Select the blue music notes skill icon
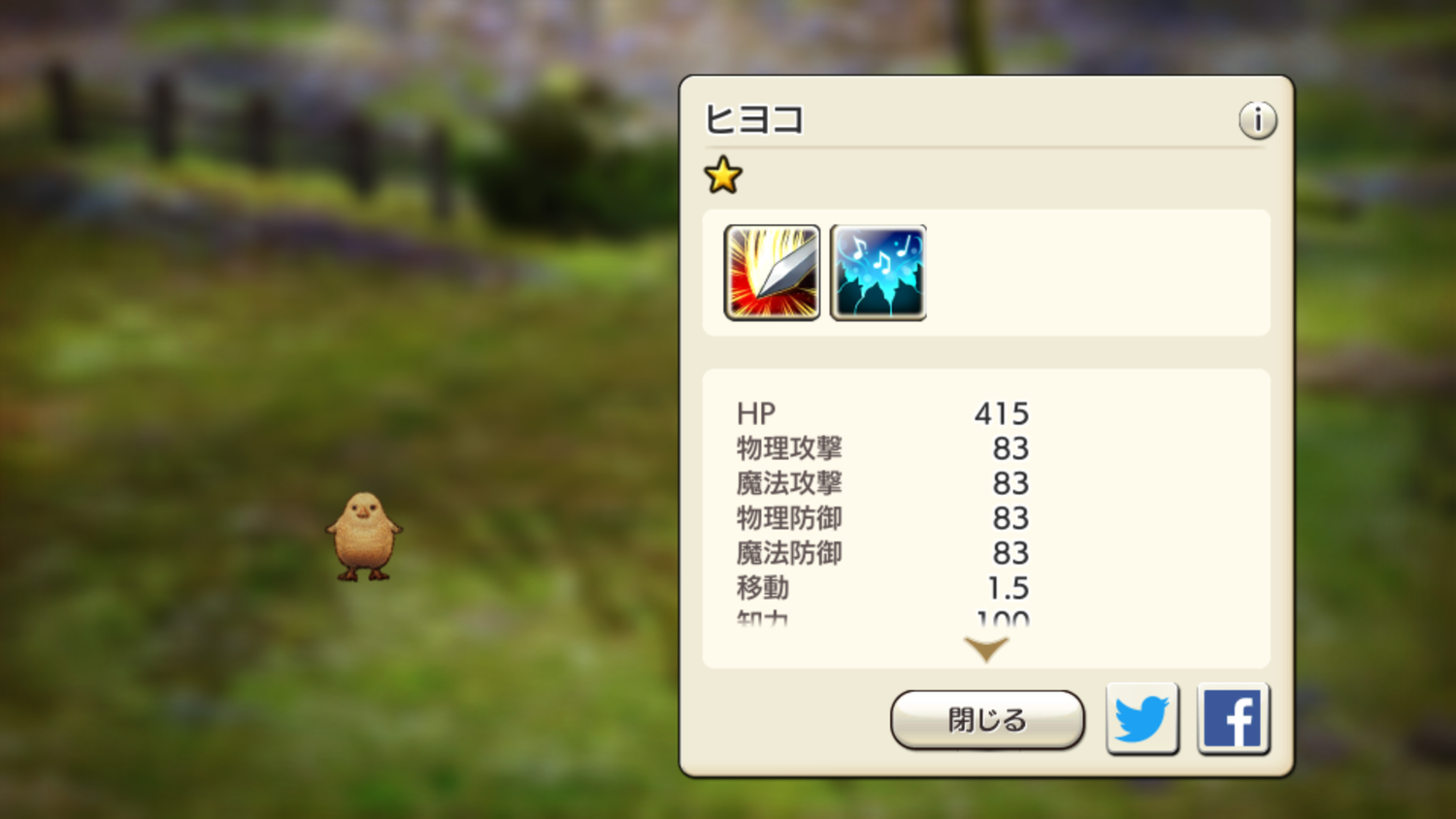The height and width of the screenshot is (819, 1456). point(878,273)
